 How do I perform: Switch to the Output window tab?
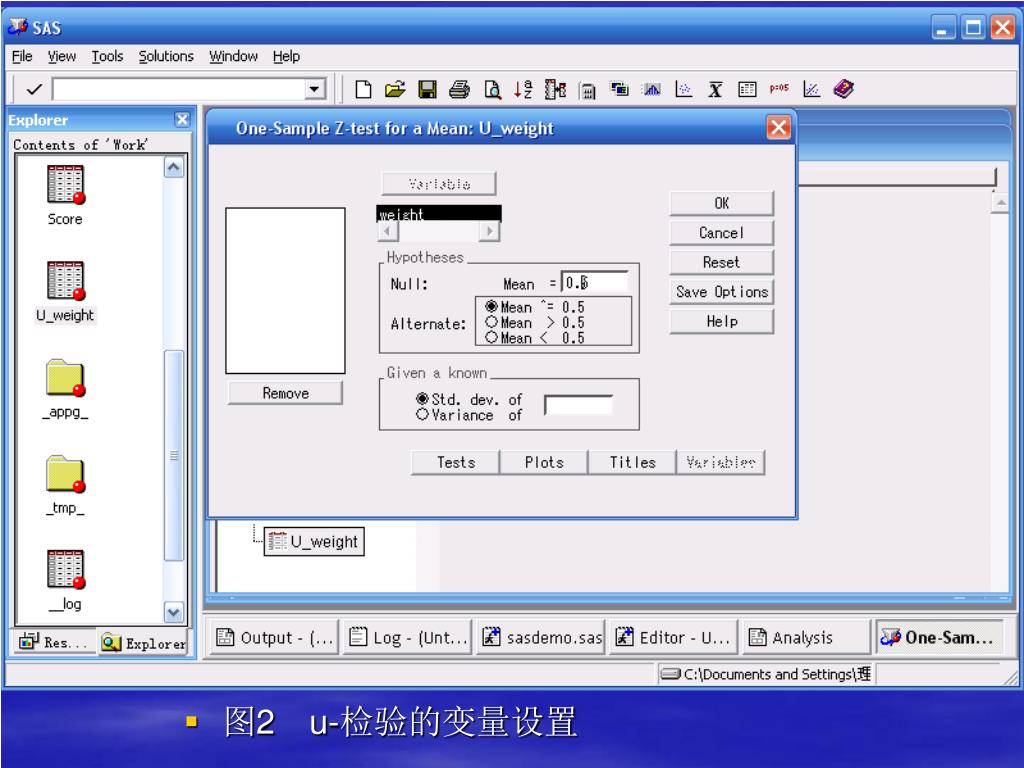(274, 637)
